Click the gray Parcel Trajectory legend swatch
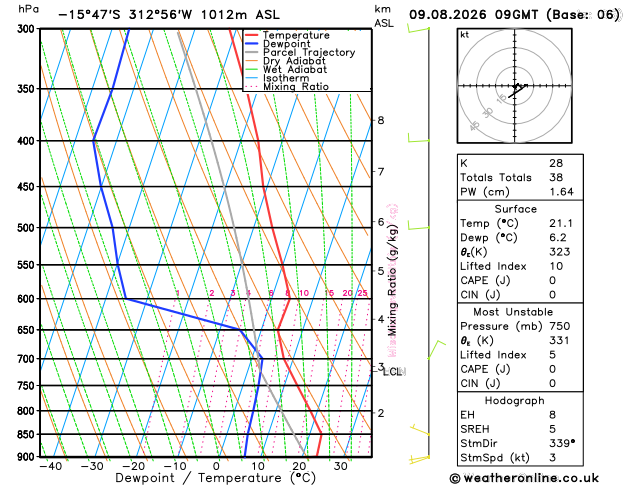This screenshot has width=629, height=486. click(x=252, y=53)
